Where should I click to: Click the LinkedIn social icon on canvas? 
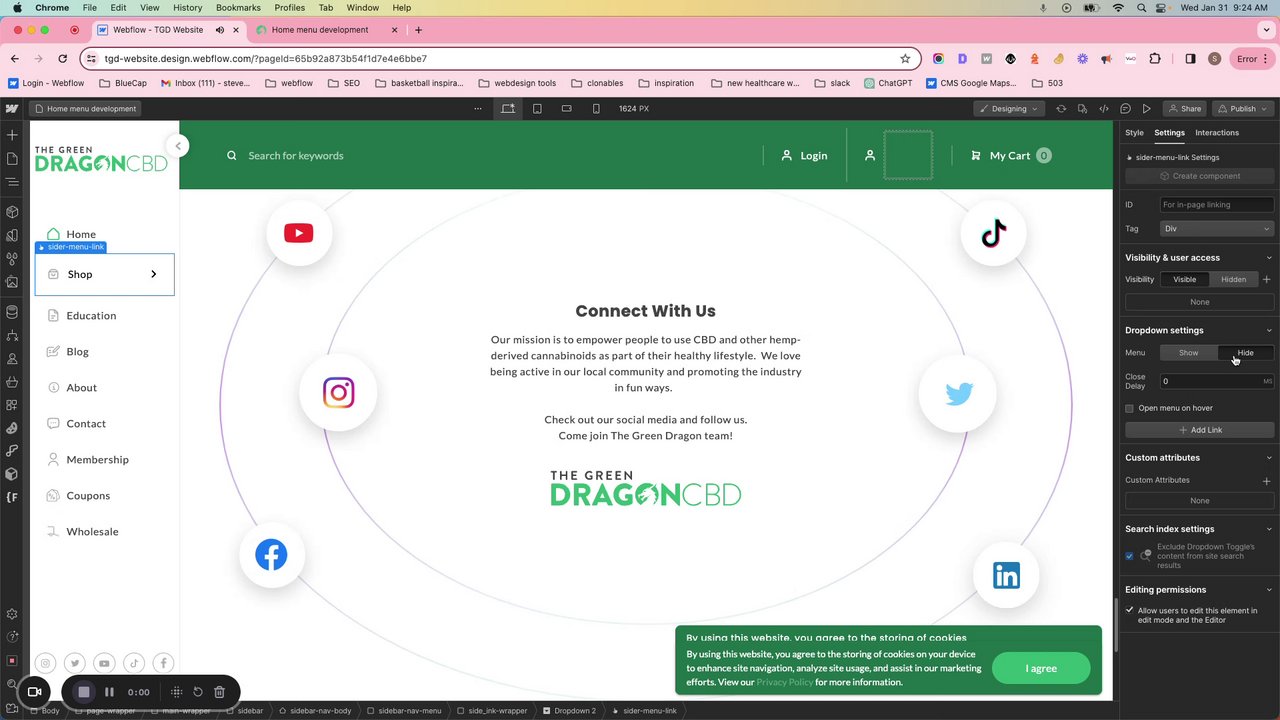point(1006,575)
